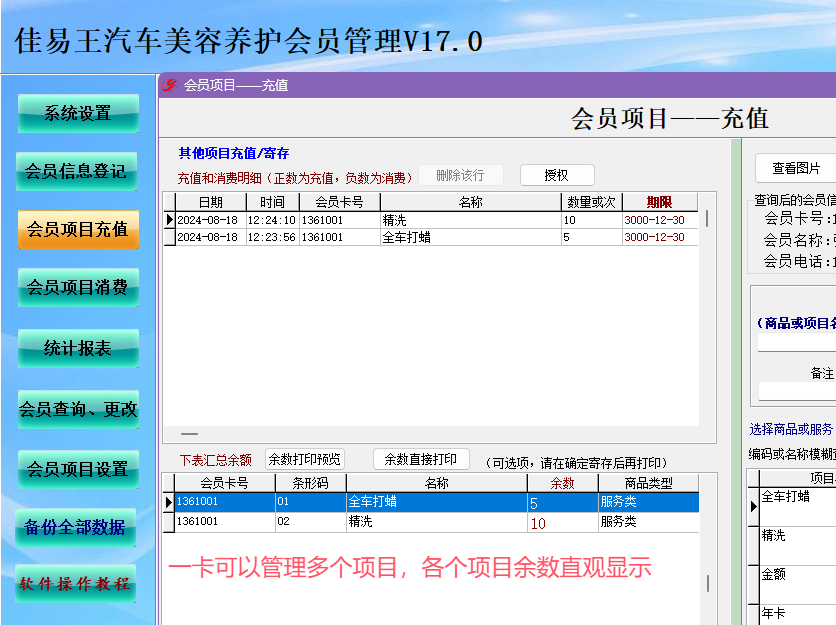Image resolution: width=836 pixels, height=625 pixels.
Task: Open 软件操作教程
Action: click(x=76, y=583)
